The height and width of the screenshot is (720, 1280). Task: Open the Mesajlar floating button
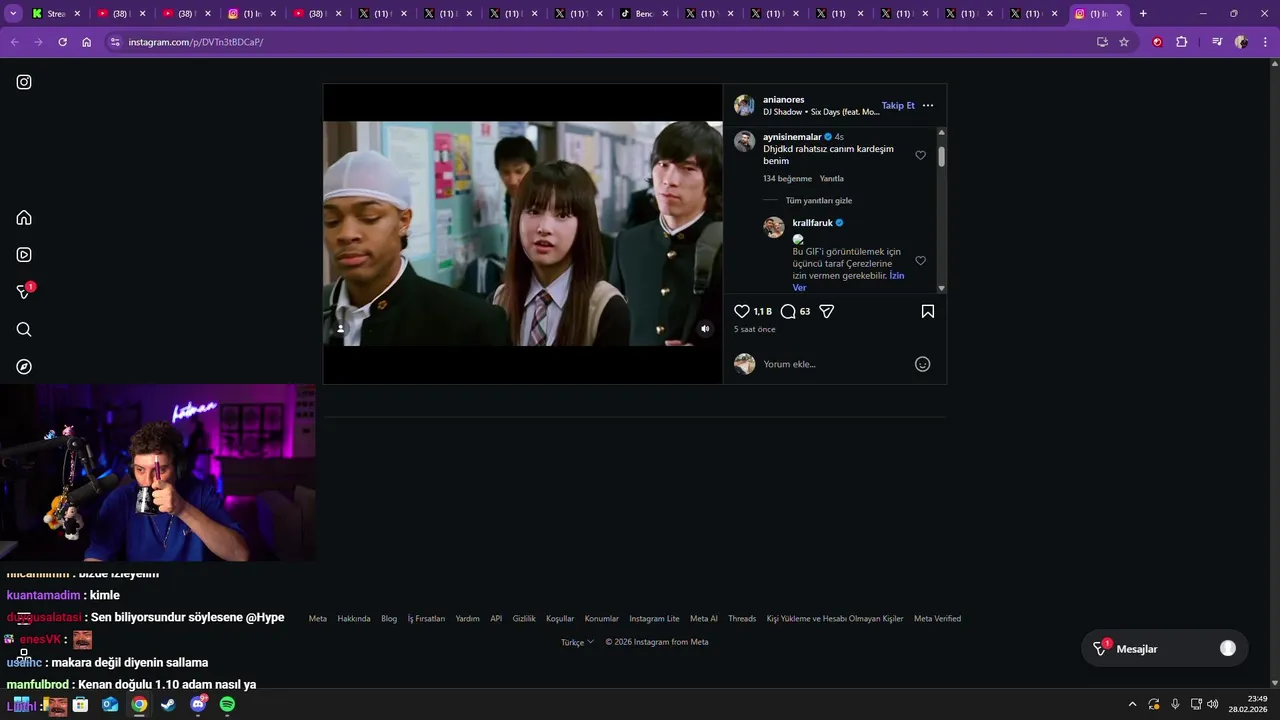1165,649
